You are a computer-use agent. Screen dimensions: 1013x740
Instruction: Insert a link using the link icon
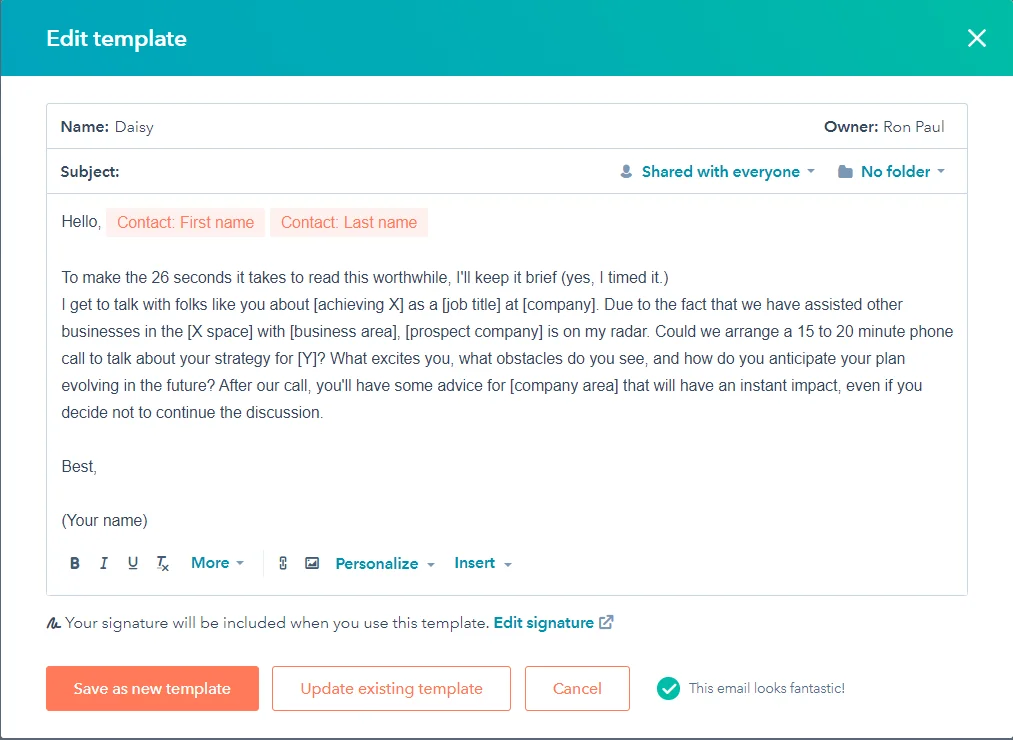coord(283,563)
